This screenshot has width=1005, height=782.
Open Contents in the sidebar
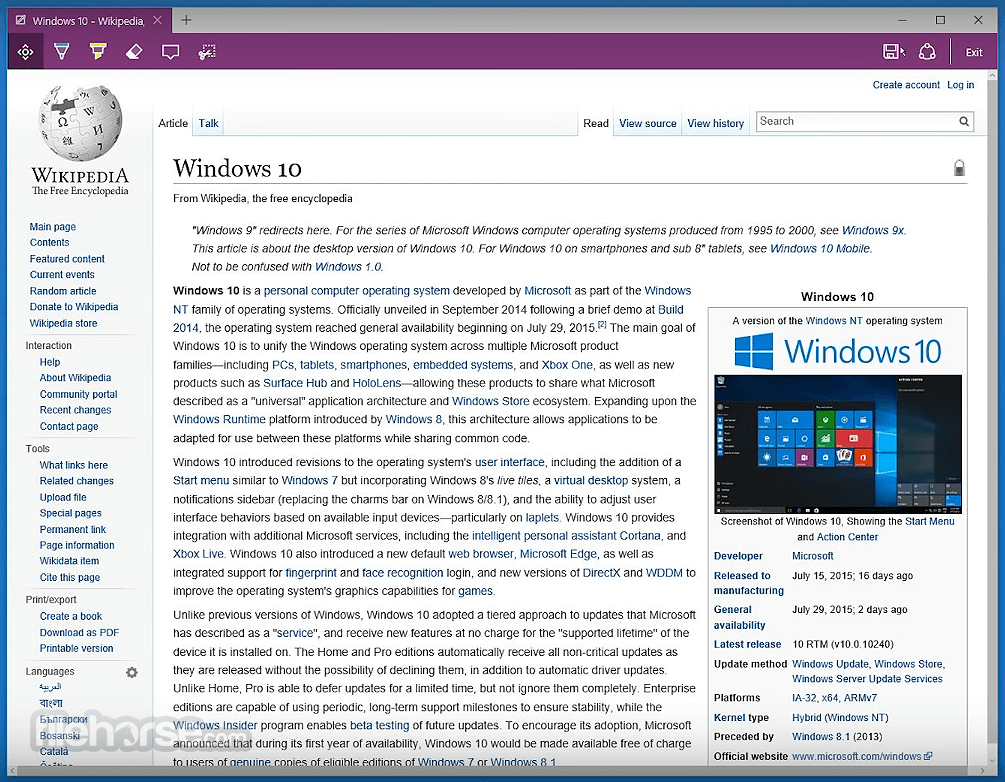click(x=49, y=242)
